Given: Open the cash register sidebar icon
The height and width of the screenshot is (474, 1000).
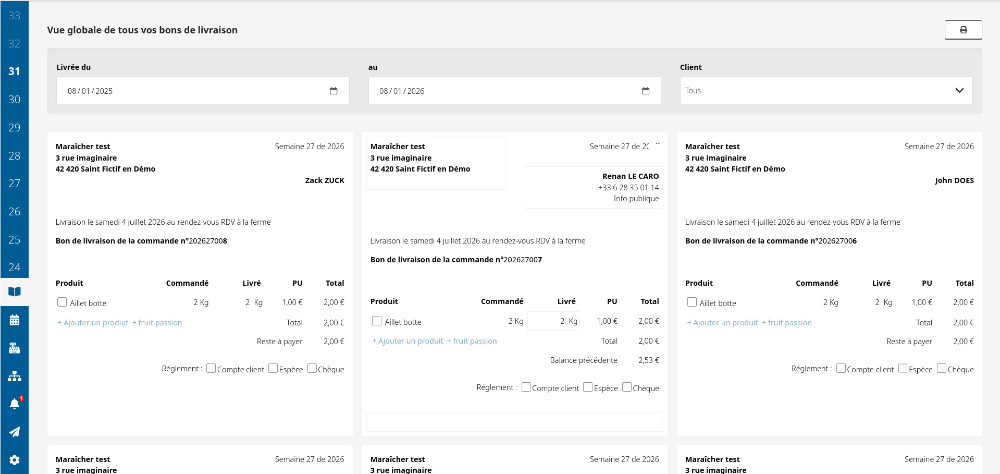Looking at the screenshot, I should tap(14, 348).
